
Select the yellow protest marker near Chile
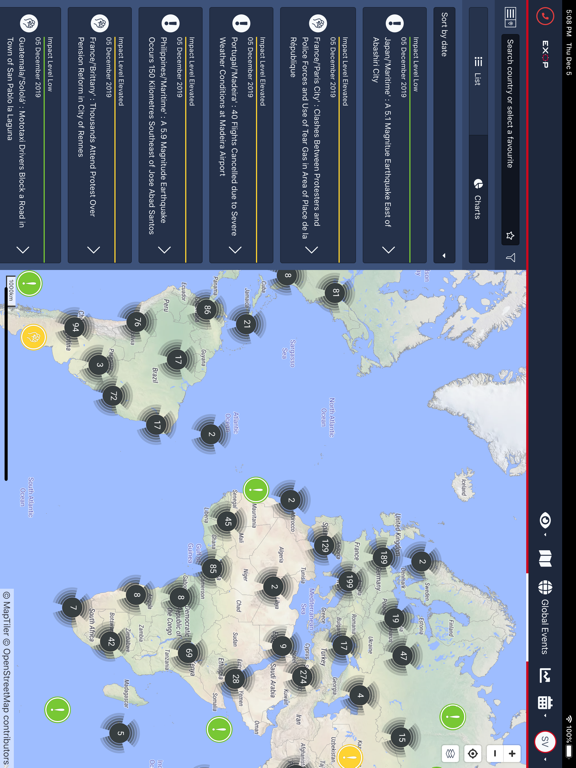(34, 337)
